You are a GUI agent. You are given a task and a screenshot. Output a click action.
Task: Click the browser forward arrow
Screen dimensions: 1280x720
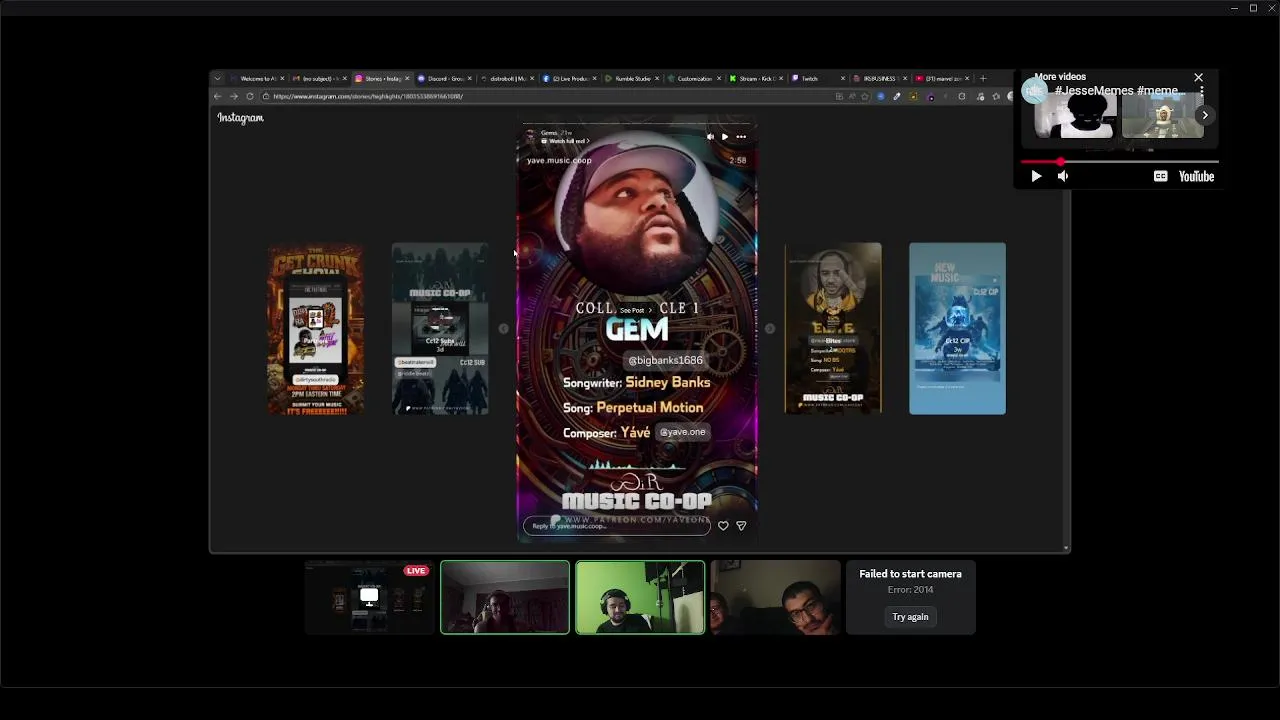(x=233, y=96)
